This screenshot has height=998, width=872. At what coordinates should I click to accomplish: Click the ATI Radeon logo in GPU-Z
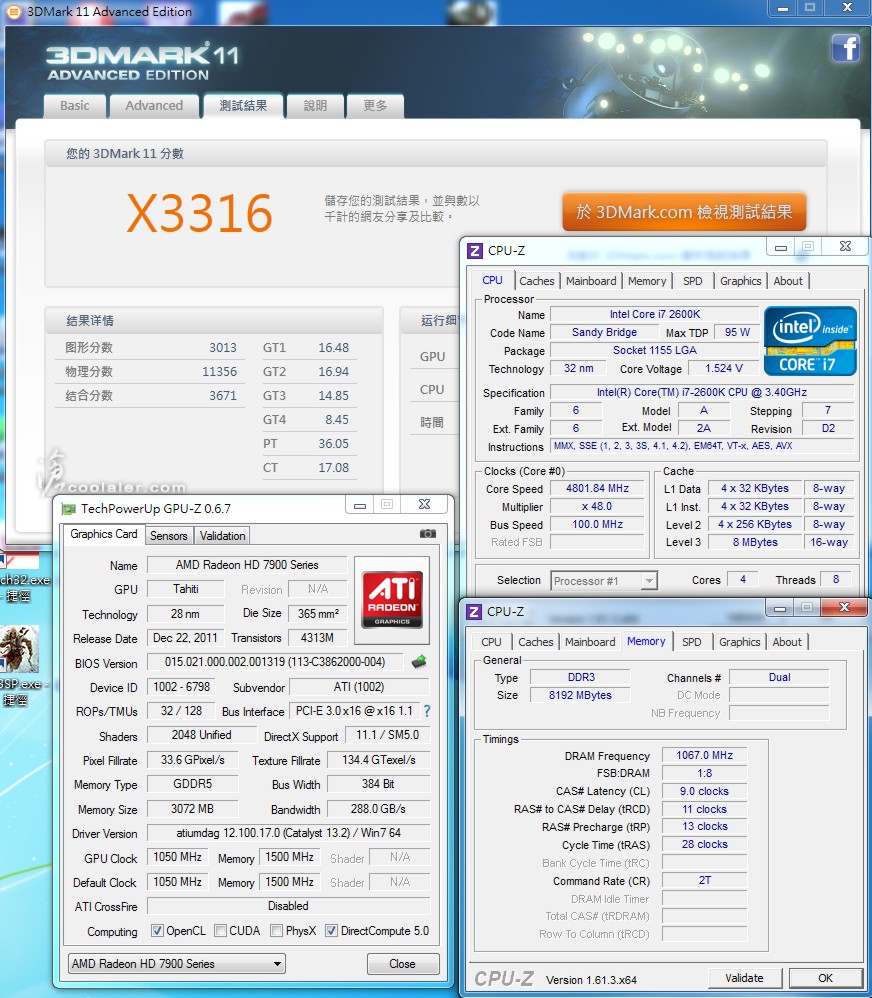click(x=392, y=600)
